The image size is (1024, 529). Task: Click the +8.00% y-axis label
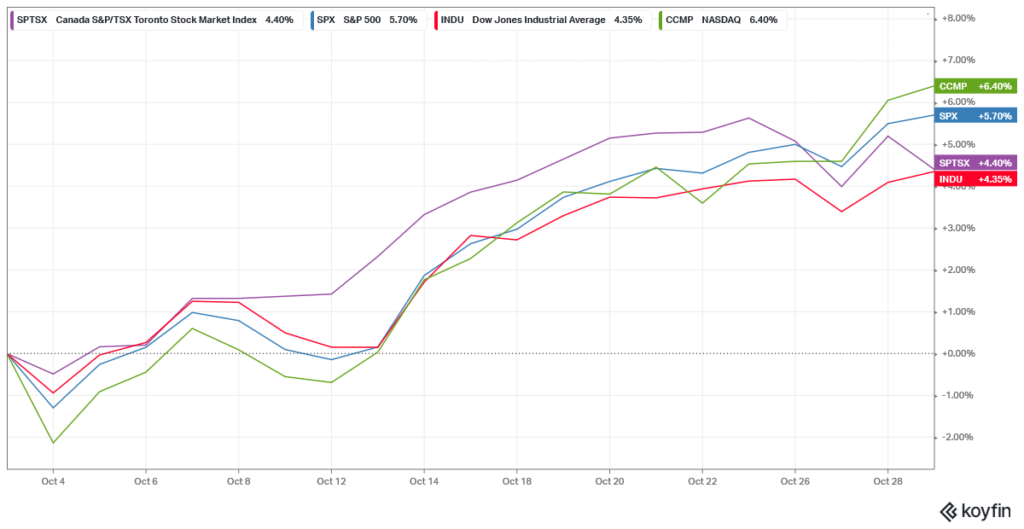pyautogui.click(x=959, y=18)
